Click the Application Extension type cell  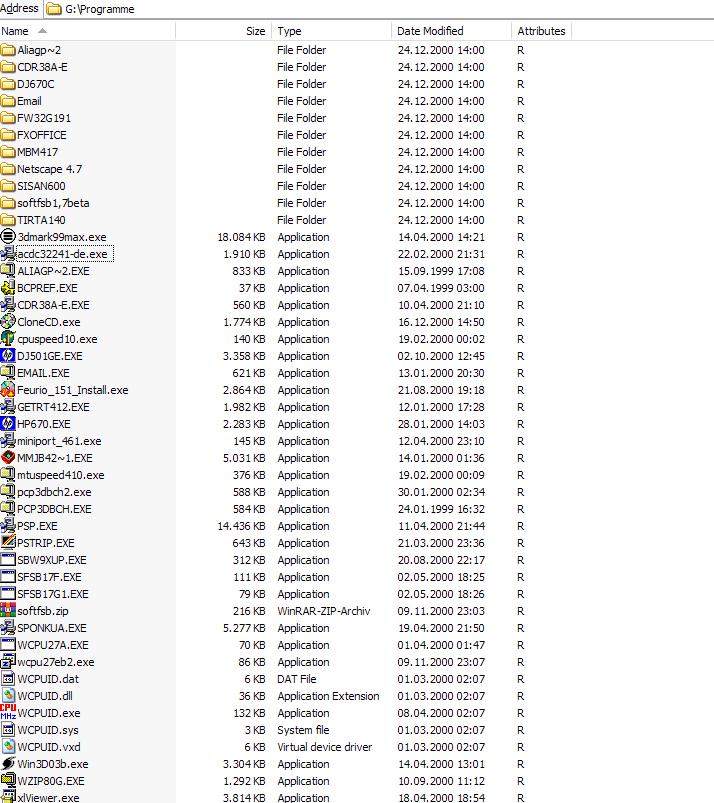click(328, 696)
